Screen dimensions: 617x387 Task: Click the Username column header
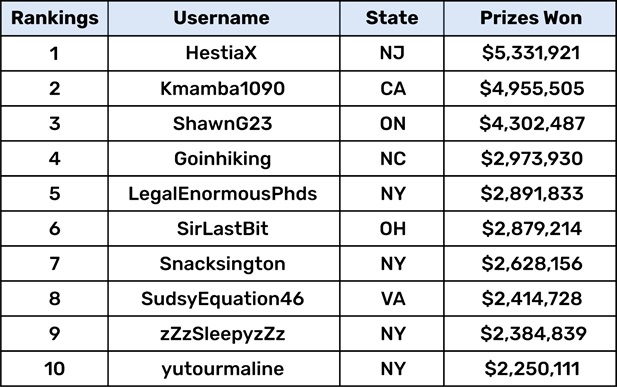(x=222, y=18)
